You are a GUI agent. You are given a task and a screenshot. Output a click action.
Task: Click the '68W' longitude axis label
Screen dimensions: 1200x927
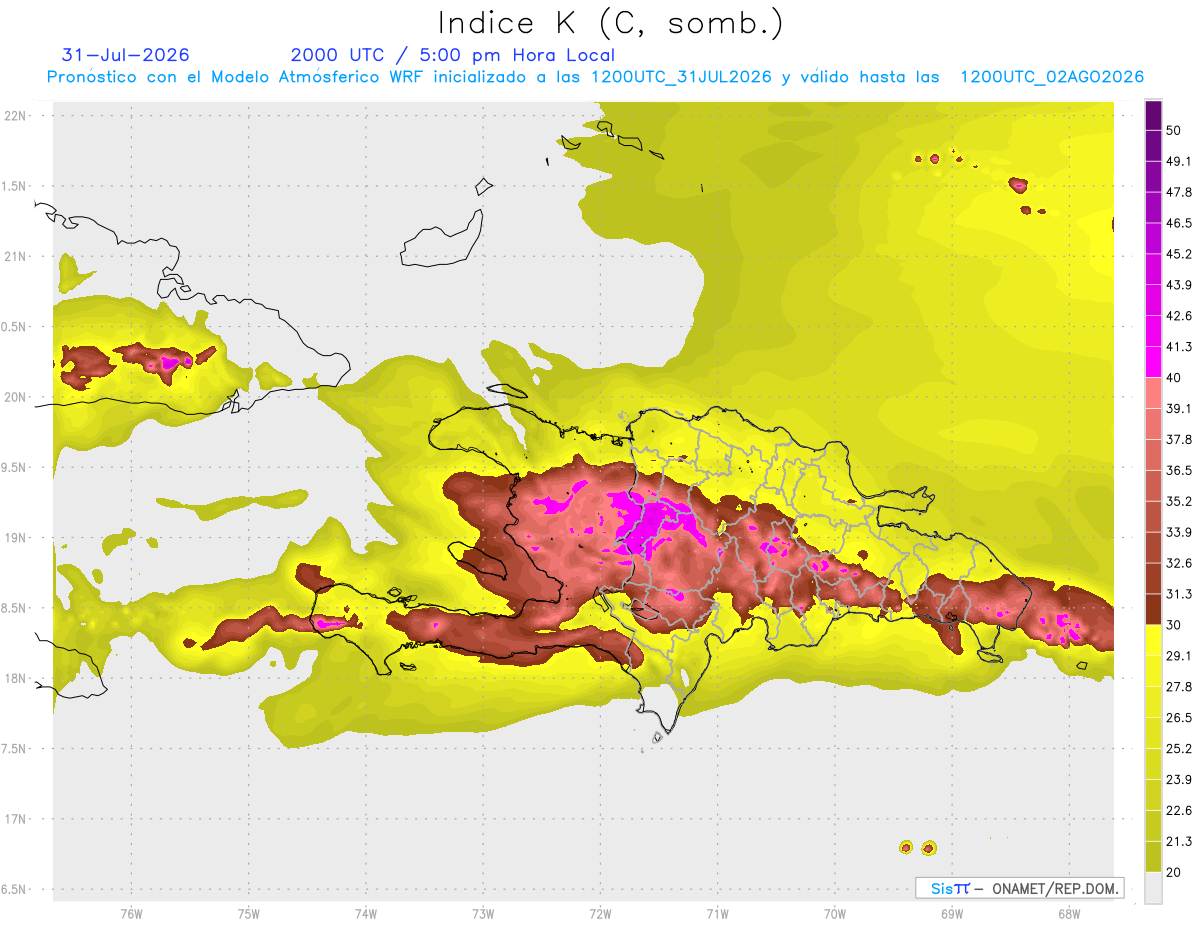(x=1068, y=914)
